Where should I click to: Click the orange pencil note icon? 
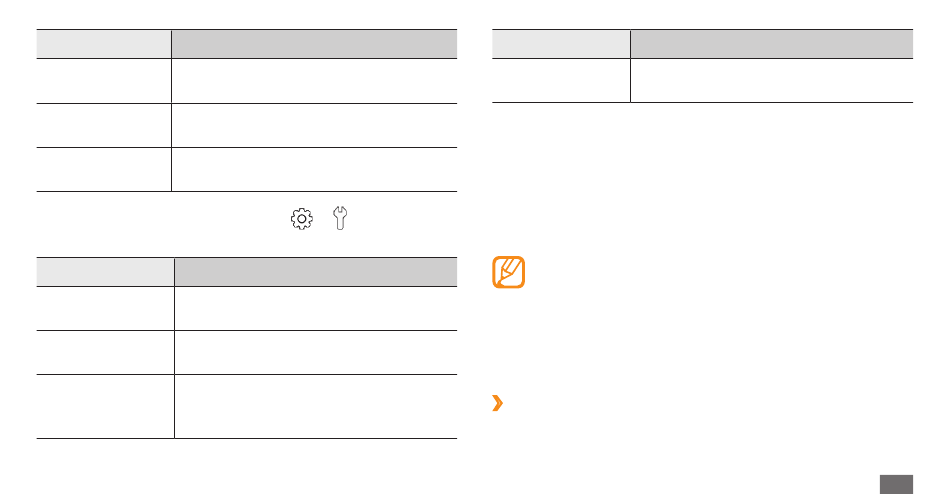(x=508, y=272)
